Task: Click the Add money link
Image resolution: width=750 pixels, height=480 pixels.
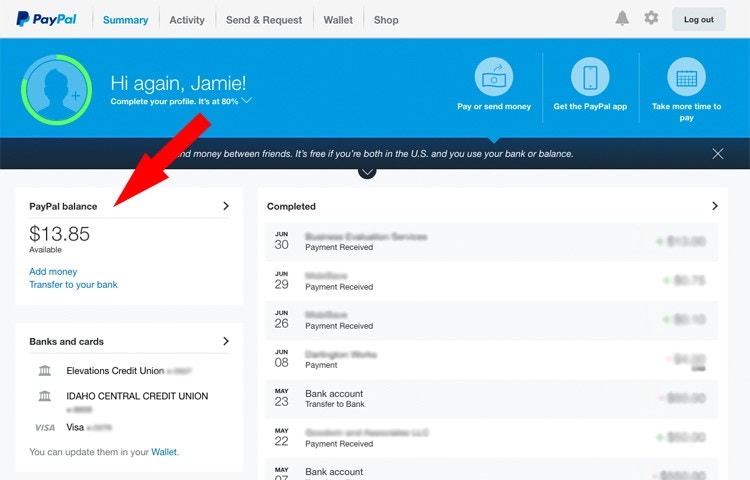Action: [x=53, y=272]
